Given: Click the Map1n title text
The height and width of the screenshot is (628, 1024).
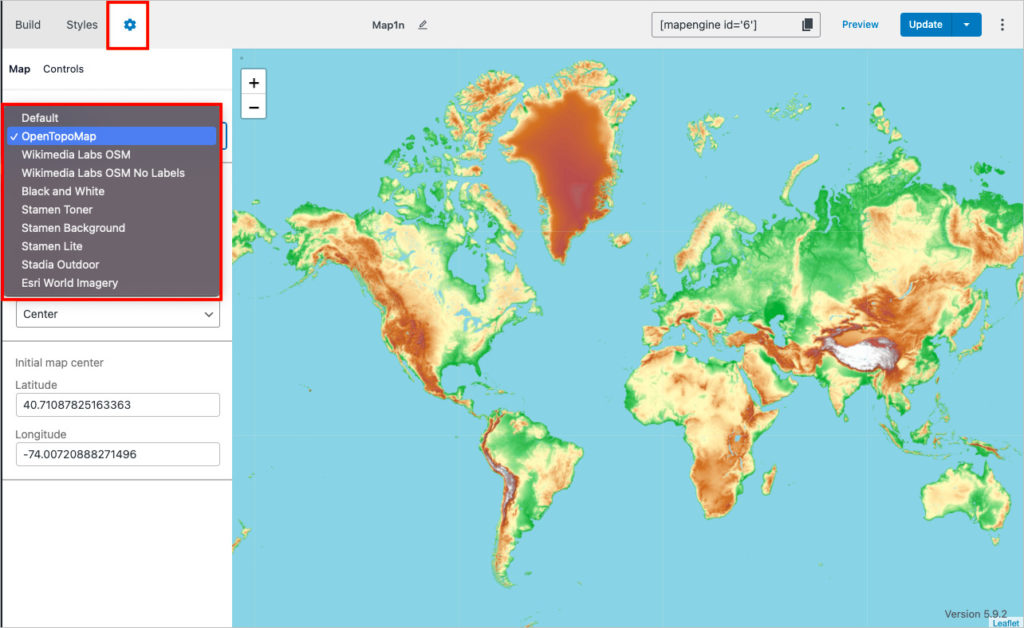Looking at the screenshot, I should 388,25.
